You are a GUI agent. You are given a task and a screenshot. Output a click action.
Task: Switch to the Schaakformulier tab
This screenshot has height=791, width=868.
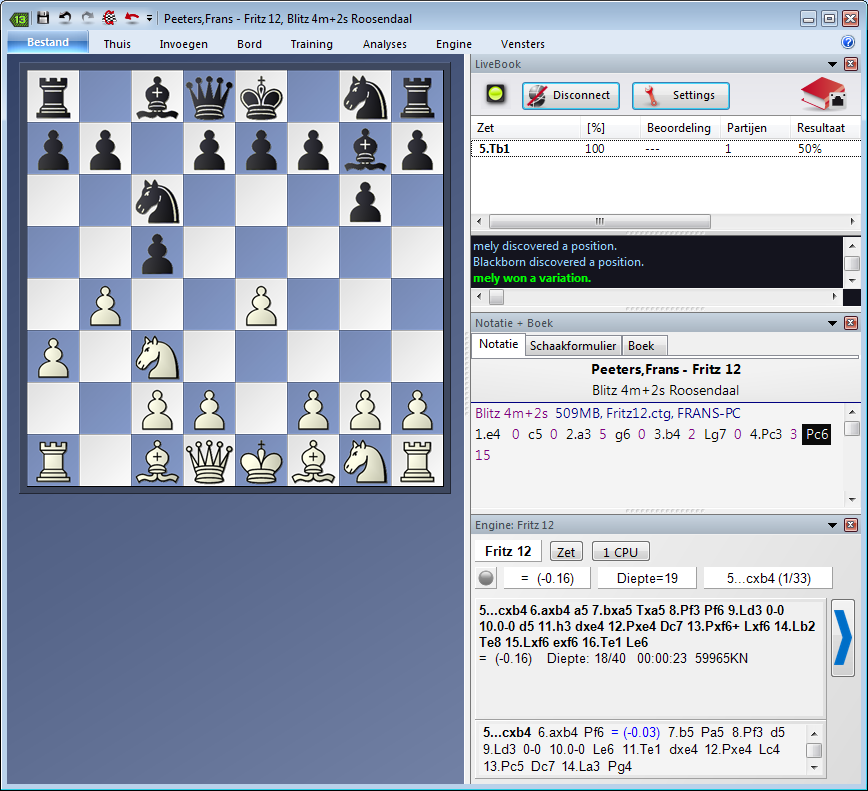click(572, 345)
